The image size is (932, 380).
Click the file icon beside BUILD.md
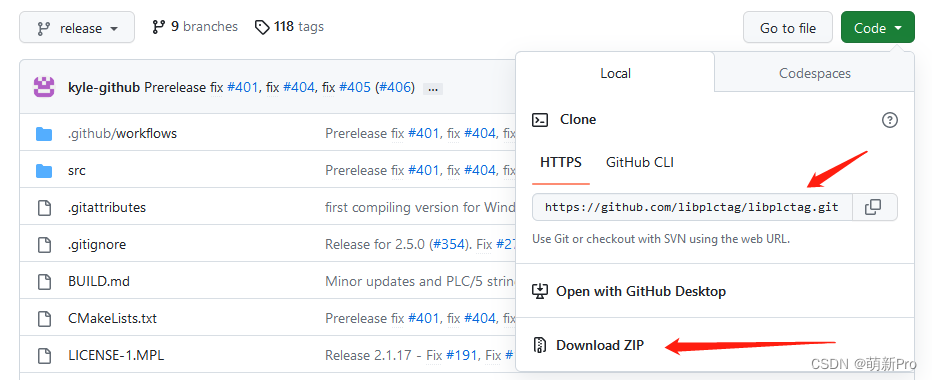click(x=44, y=281)
